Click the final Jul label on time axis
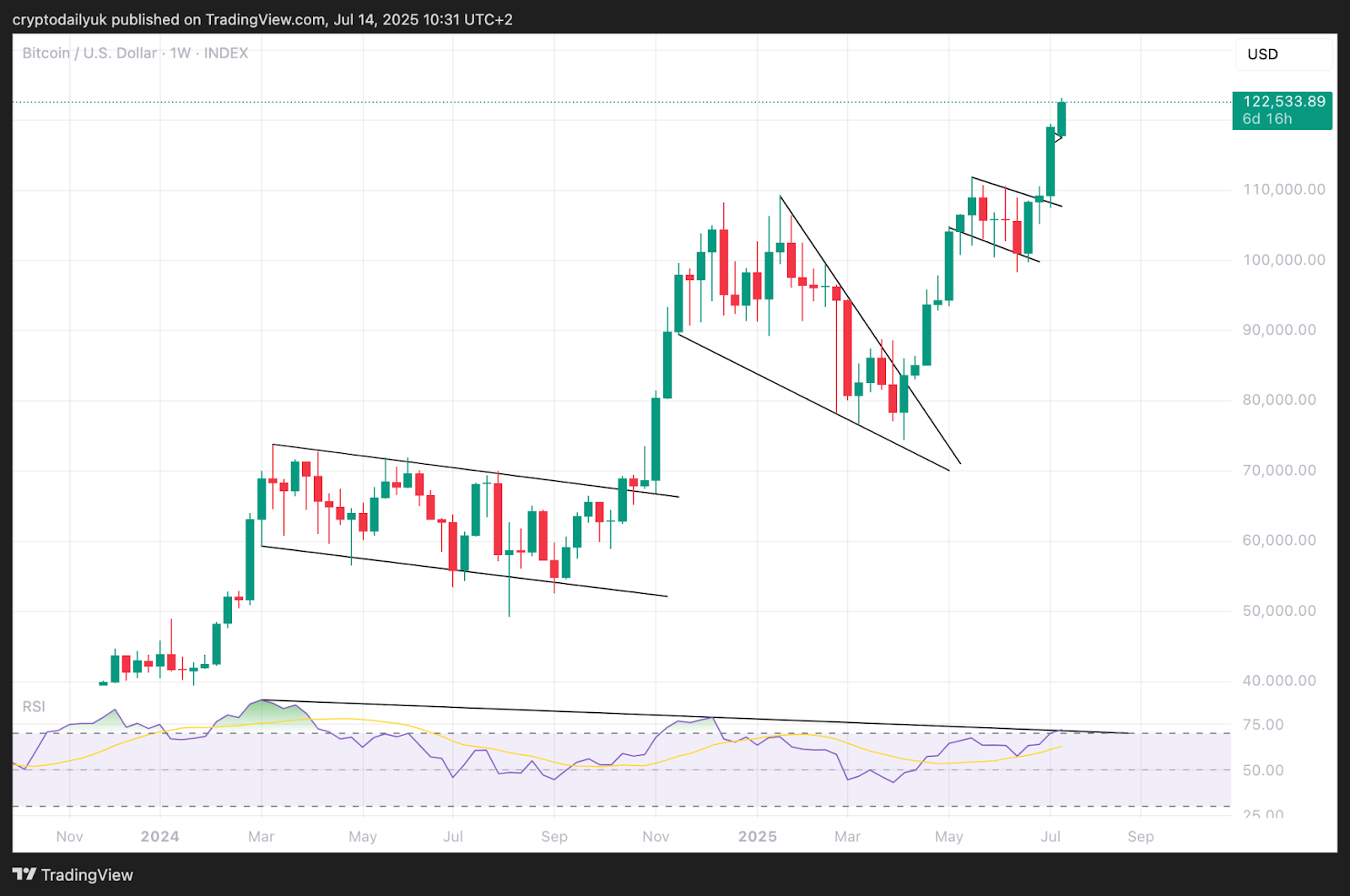Image resolution: width=1350 pixels, height=896 pixels. coord(1050,837)
